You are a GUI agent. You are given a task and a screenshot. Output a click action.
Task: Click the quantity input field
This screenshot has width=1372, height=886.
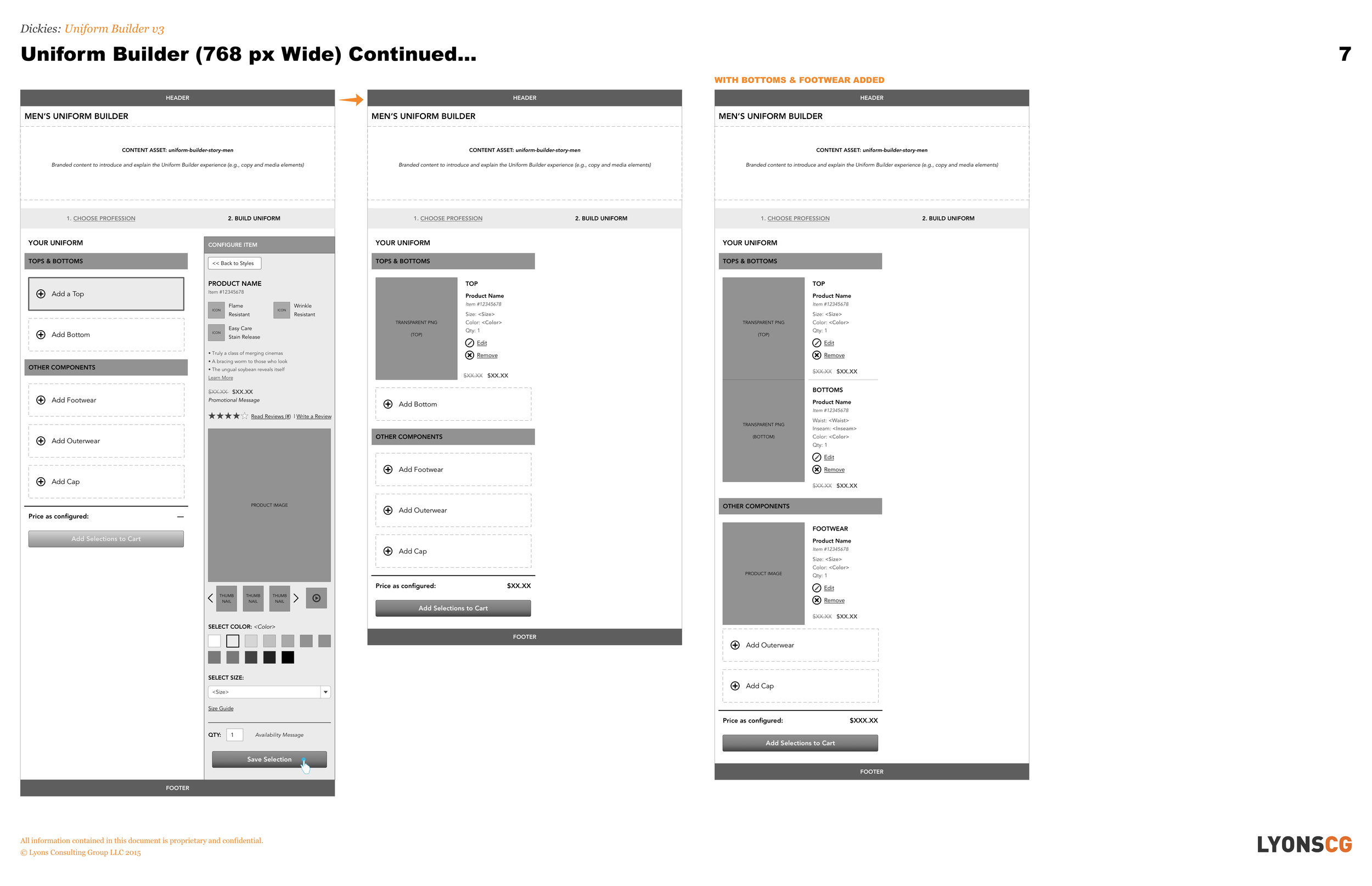tap(234, 735)
